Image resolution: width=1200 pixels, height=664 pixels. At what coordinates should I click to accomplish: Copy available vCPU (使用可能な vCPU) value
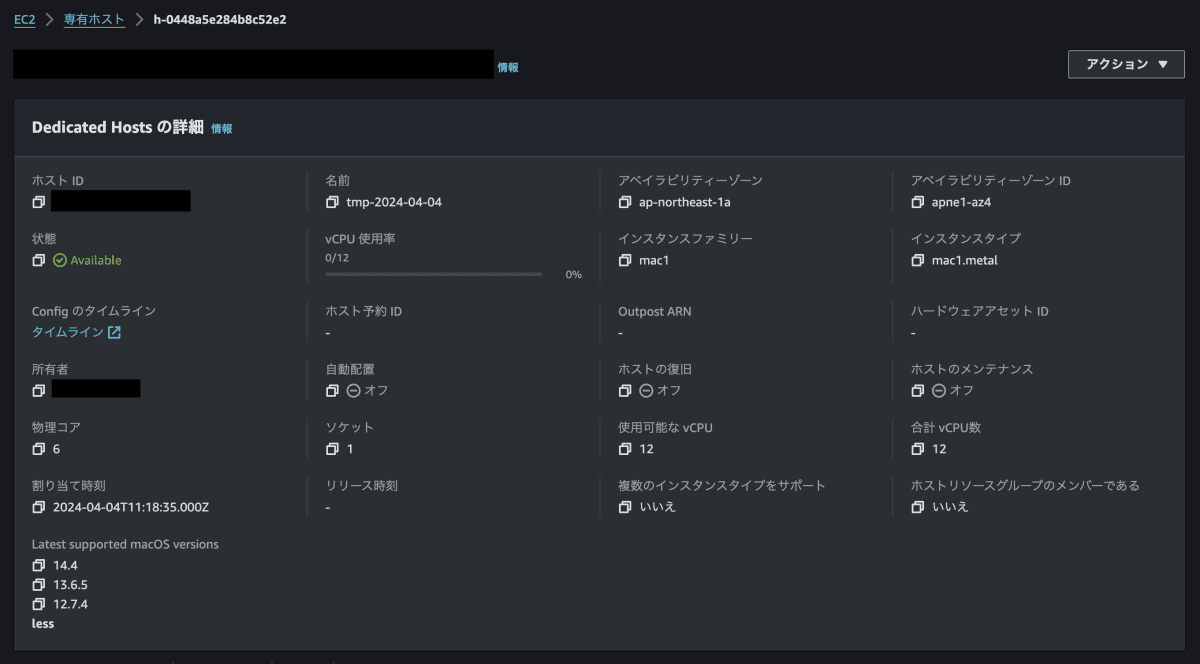(625, 448)
